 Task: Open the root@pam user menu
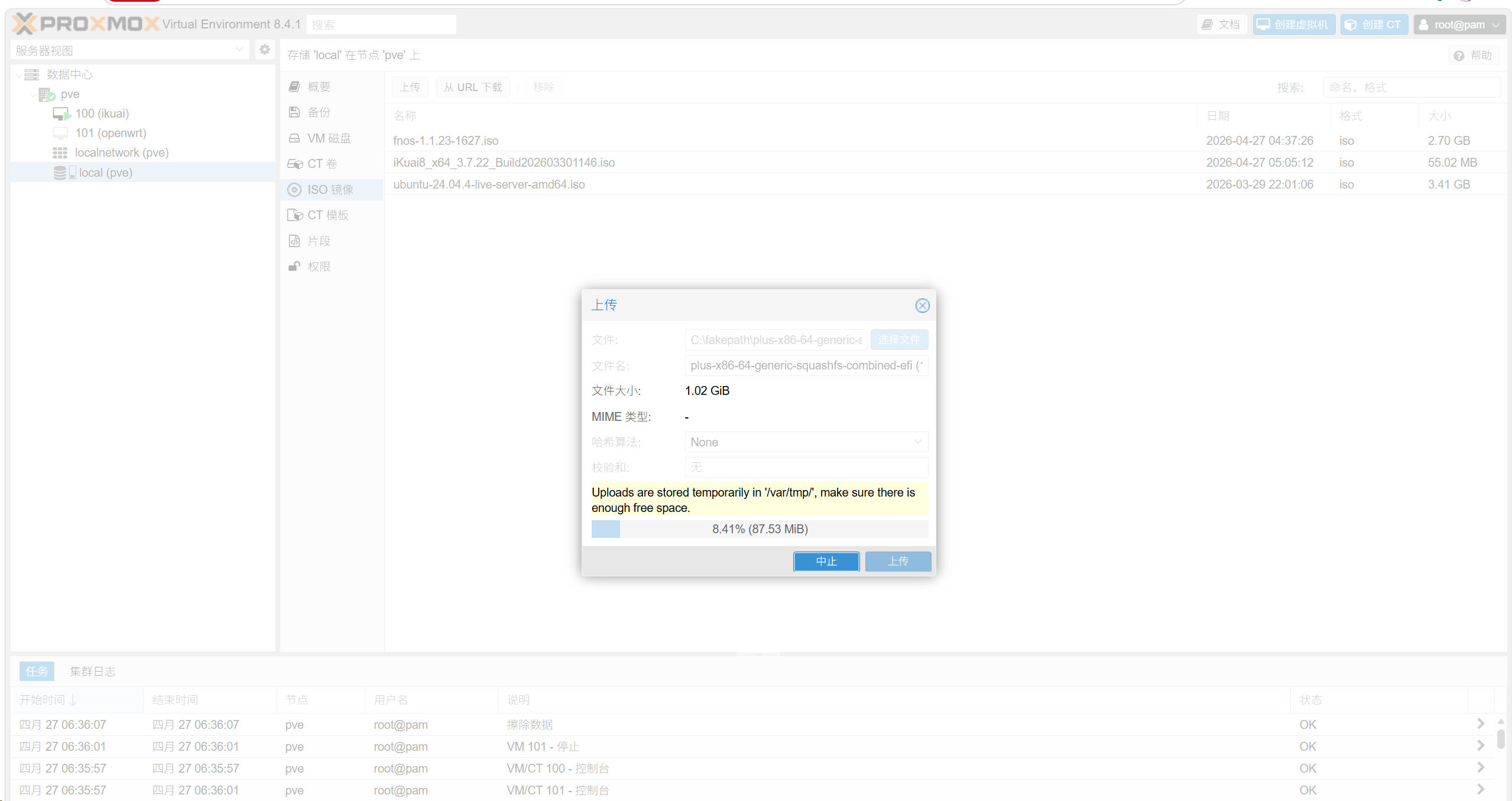[1458, 25]
